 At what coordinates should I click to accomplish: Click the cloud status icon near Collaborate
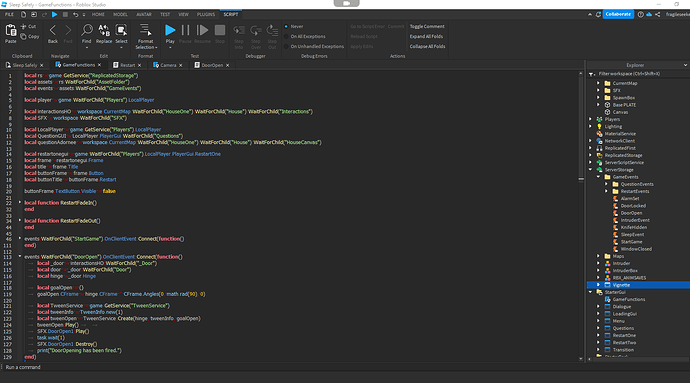click(649, 15)
